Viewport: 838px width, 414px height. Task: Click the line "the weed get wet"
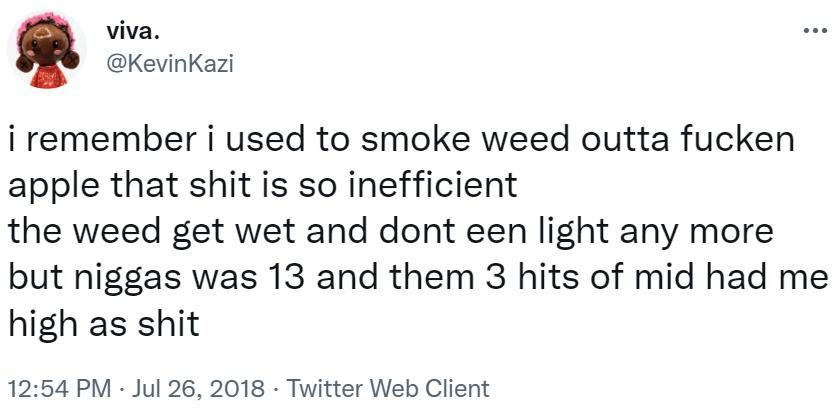pos(391,232)
